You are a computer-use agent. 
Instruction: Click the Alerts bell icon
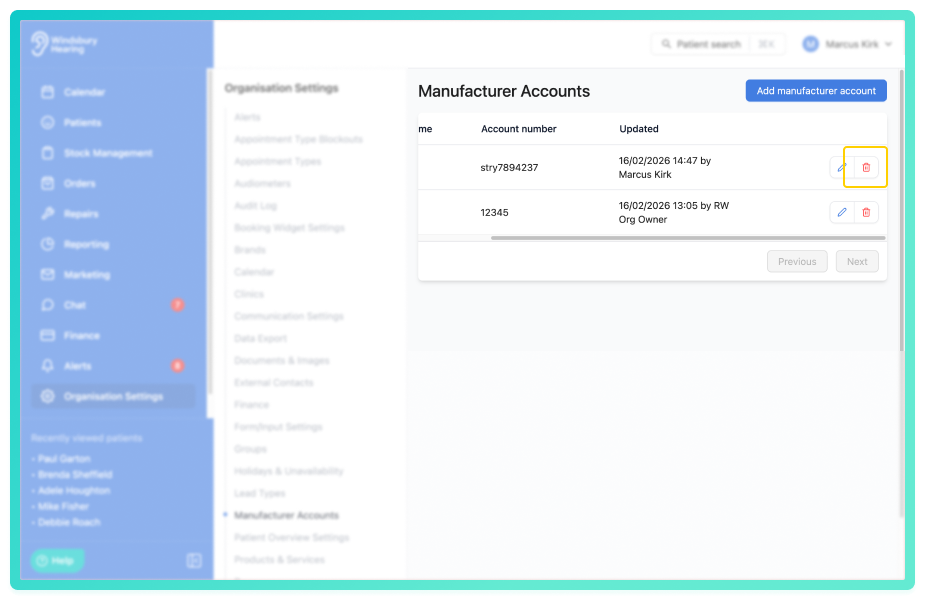tap(48, 366)
